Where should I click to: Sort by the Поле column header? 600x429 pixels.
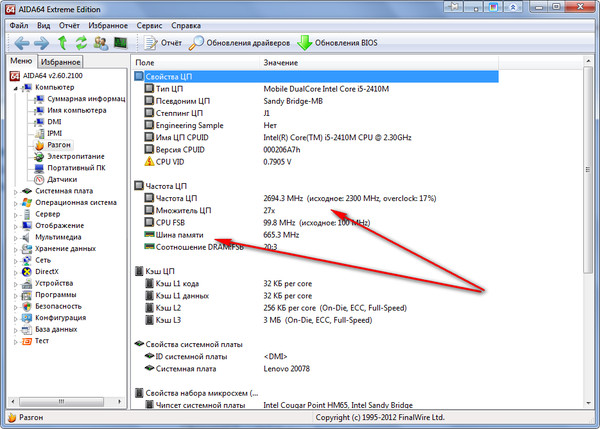click(196, 62)
